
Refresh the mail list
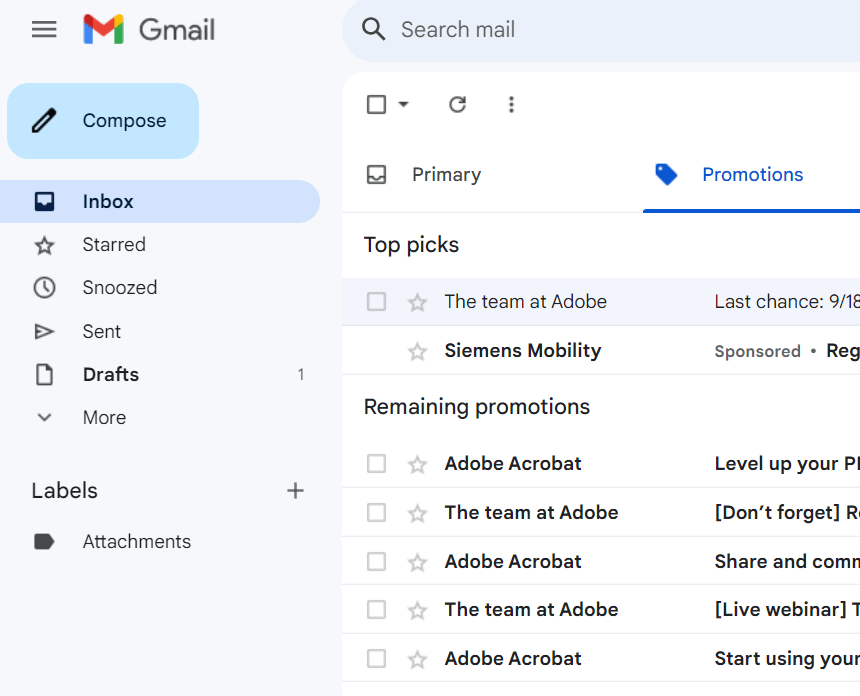coord(457,104)
